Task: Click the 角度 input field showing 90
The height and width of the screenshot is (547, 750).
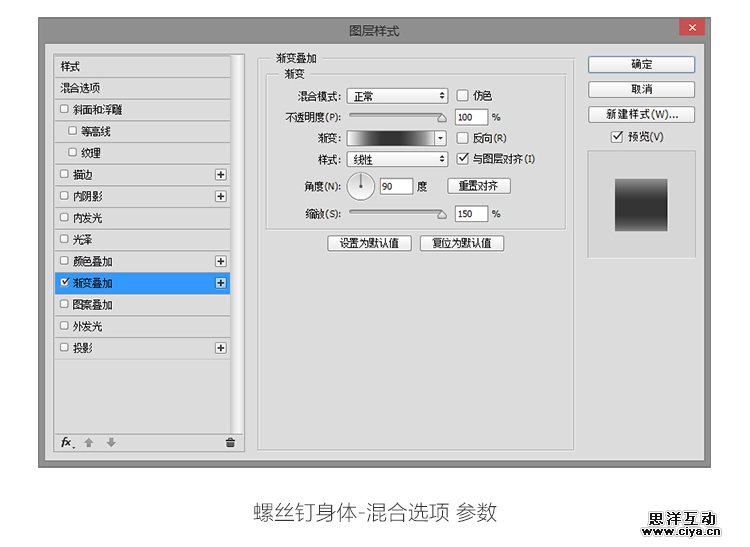Action: [396, 187]
